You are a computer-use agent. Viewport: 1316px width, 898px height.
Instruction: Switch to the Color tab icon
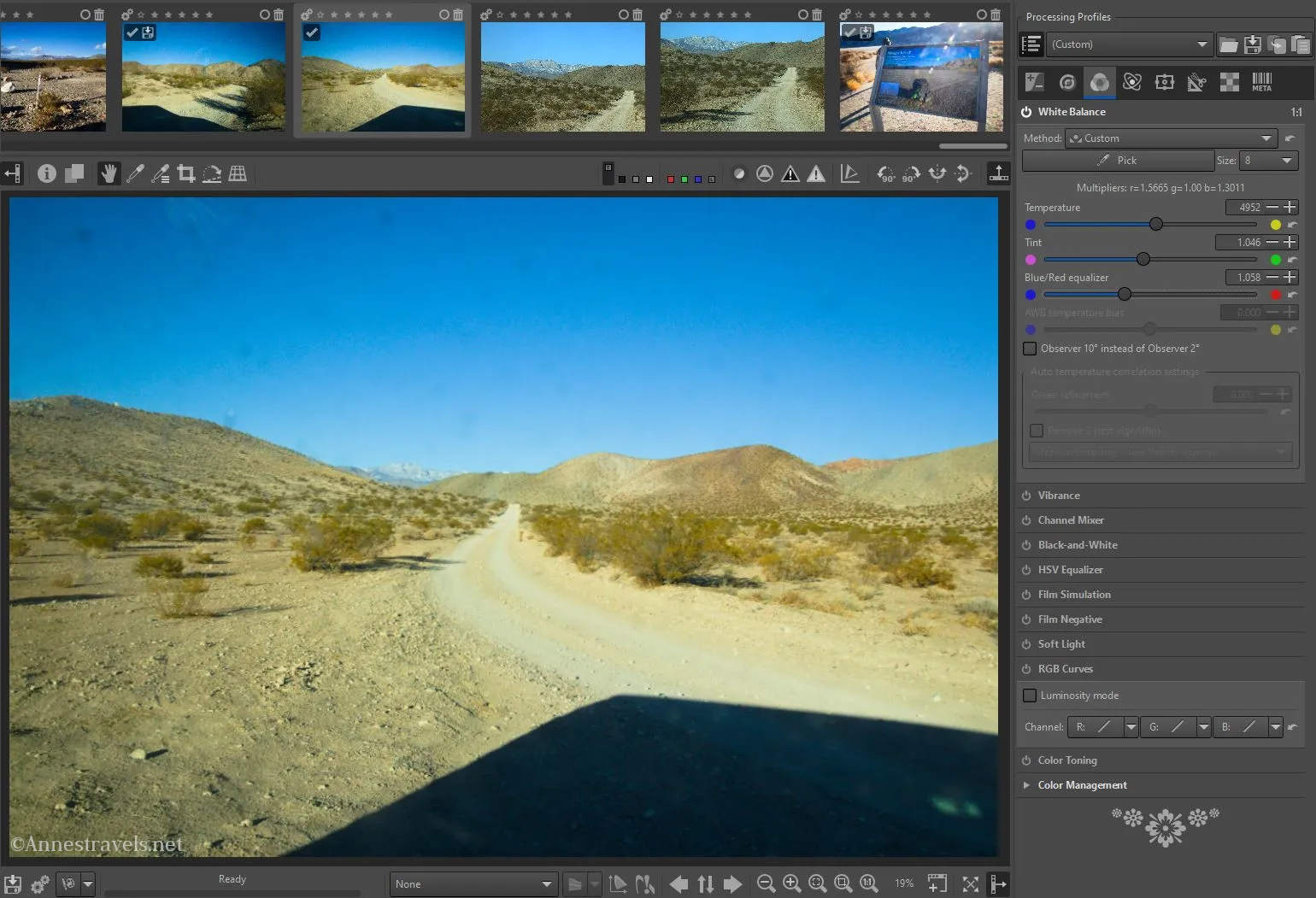(1100, 82)
